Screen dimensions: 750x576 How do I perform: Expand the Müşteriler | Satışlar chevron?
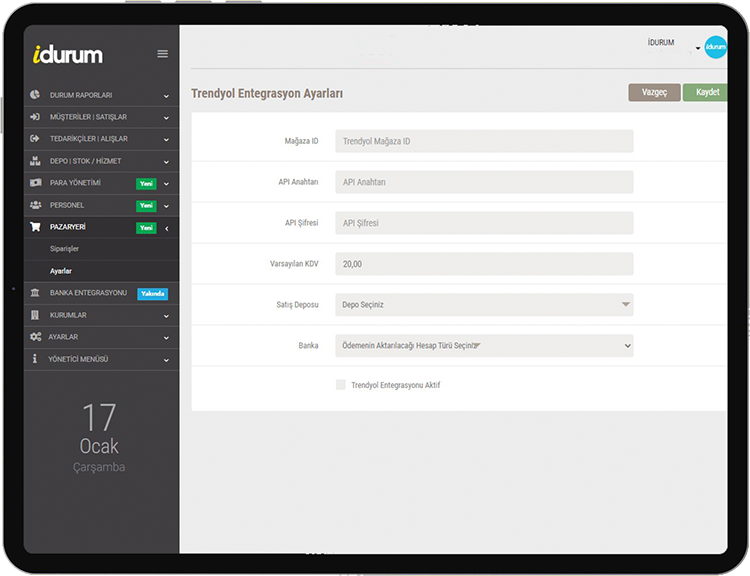click(x=166, y=118)
